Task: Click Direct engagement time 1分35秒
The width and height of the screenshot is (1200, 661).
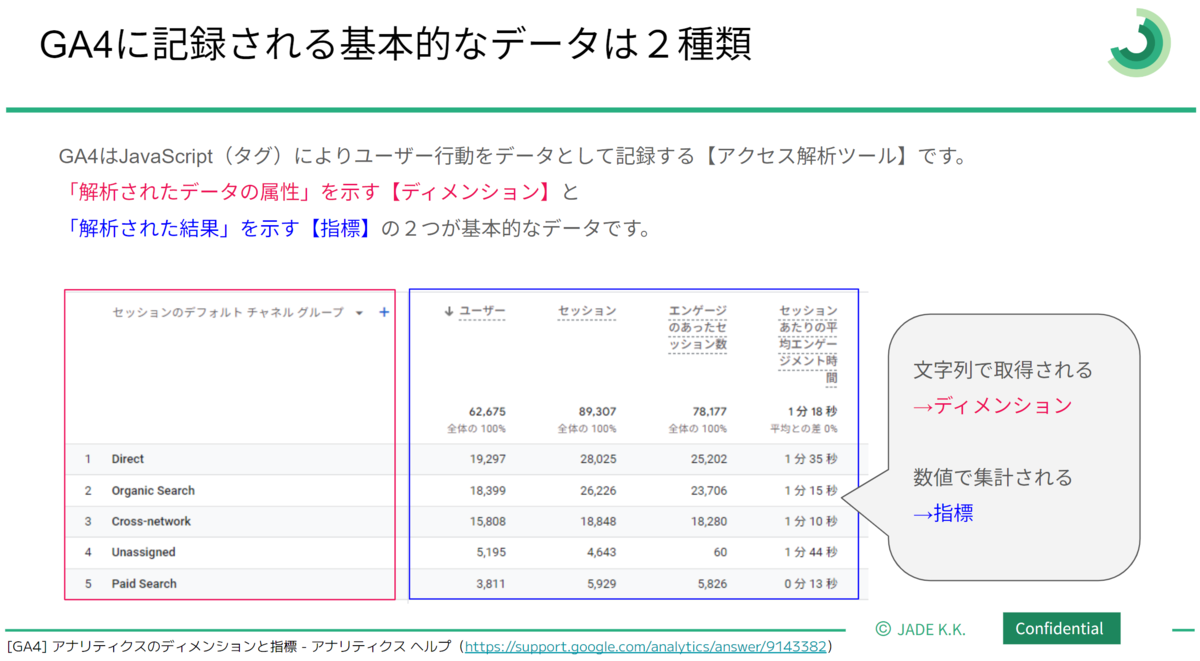Action: point(811,459)
